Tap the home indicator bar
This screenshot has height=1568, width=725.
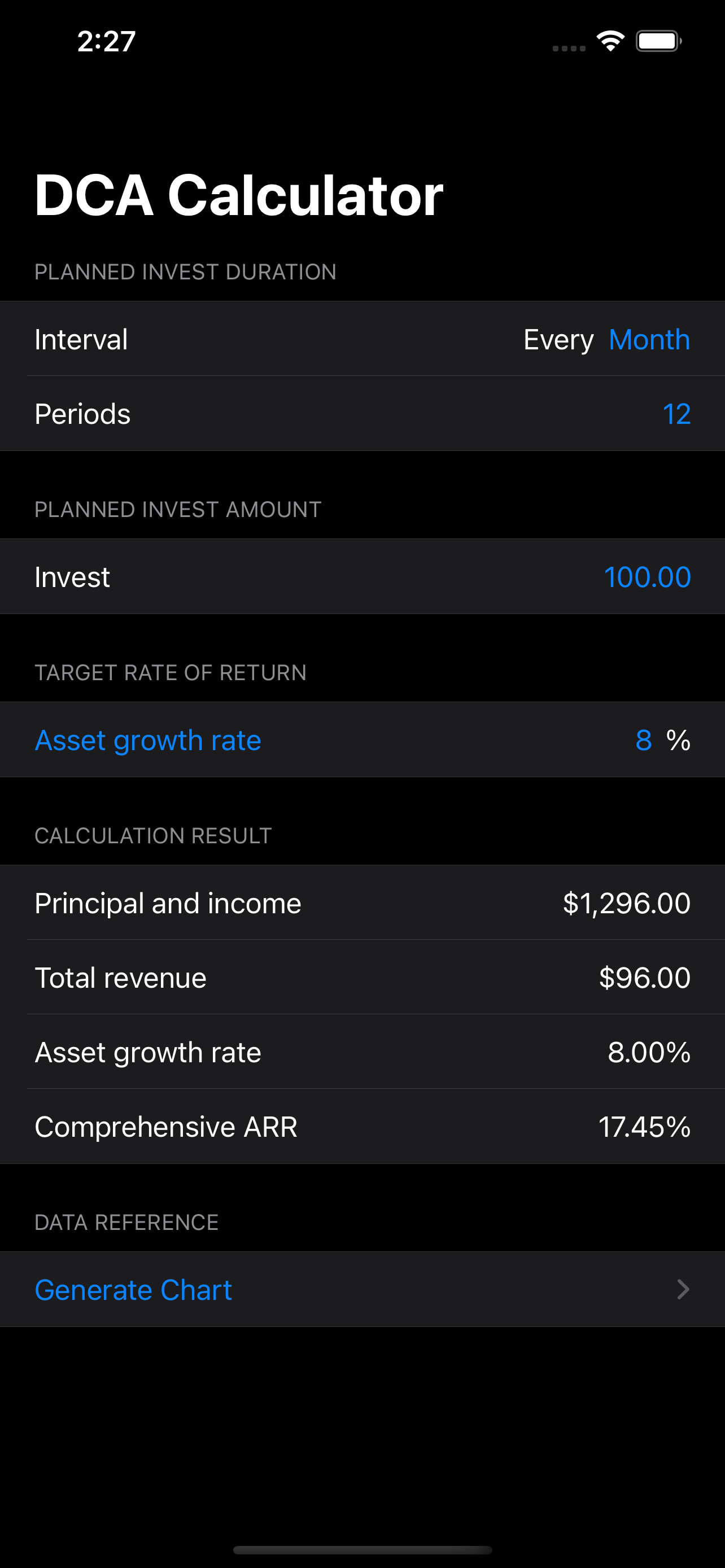pyautogui.click(x=362, y=1550)
